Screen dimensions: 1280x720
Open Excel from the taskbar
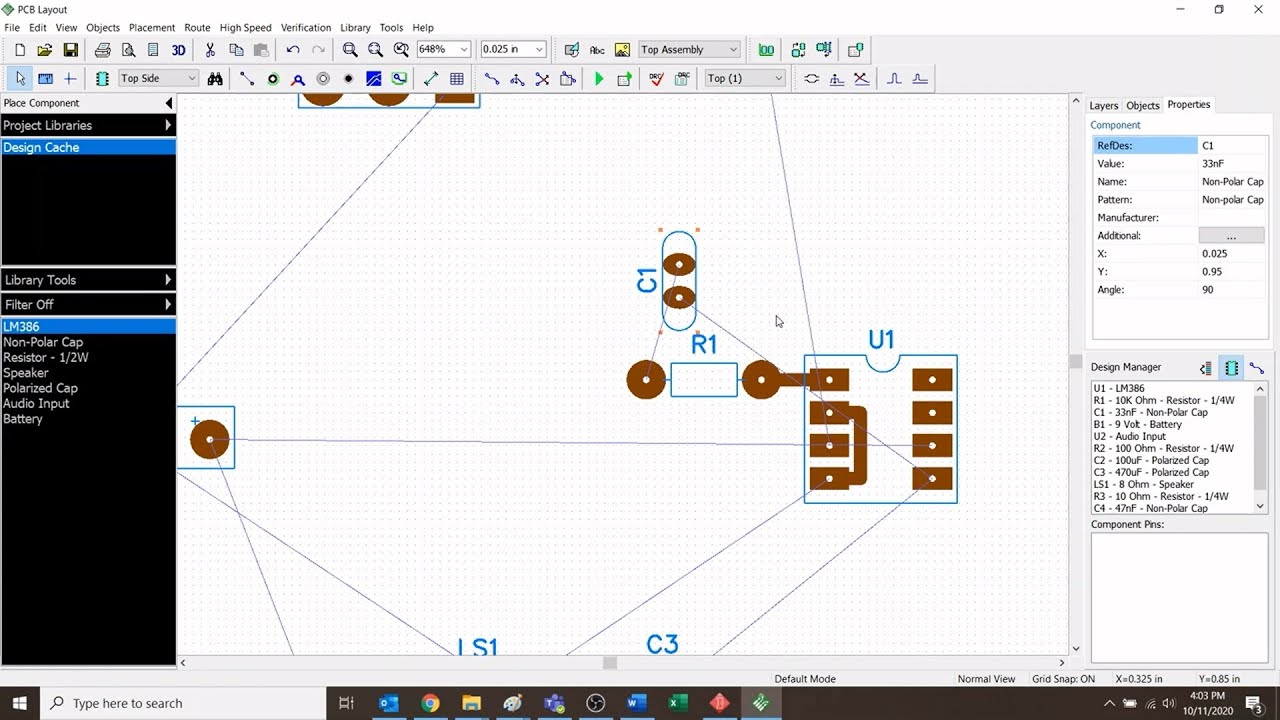click(x=678, y=703)
